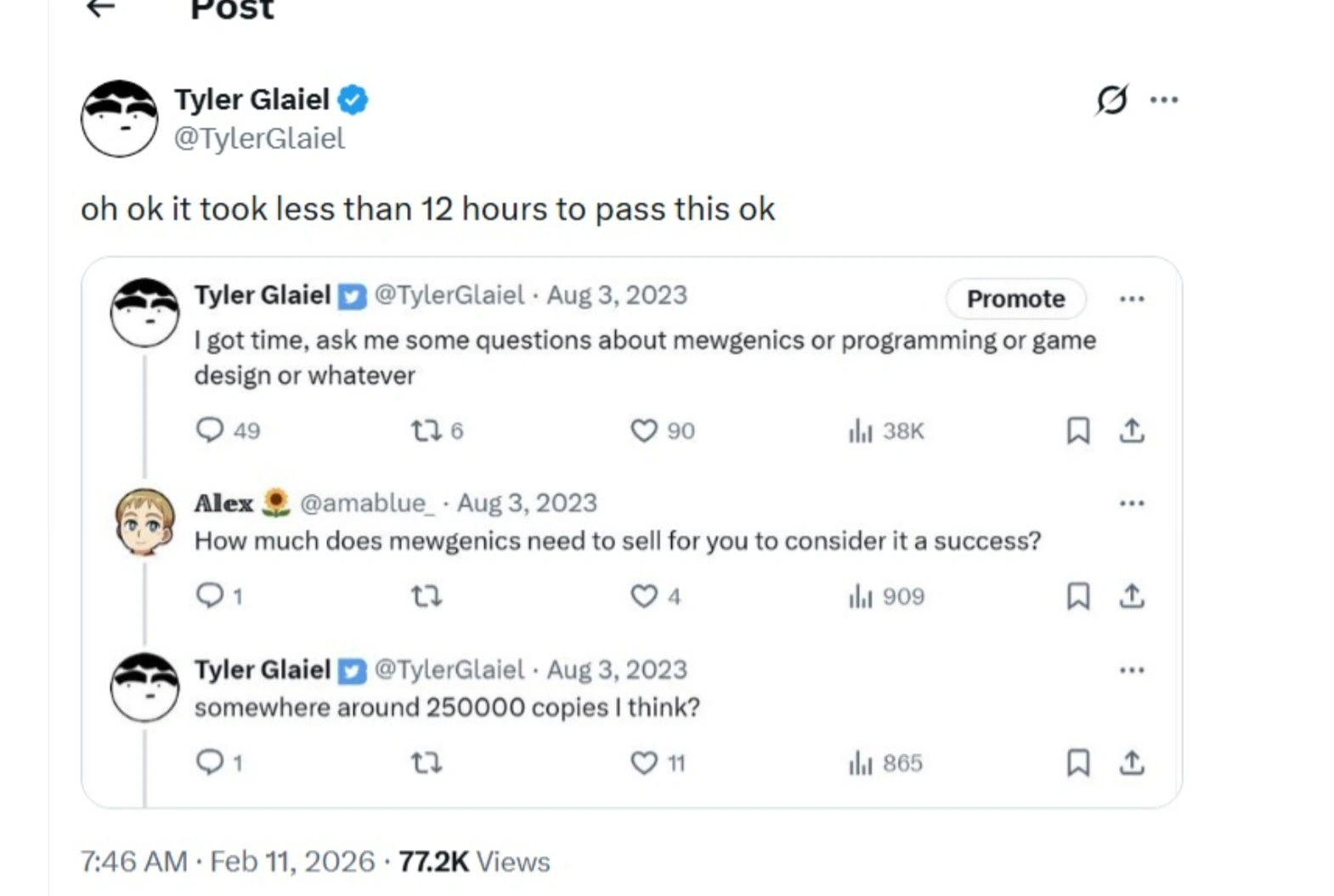1334x896 pixels.
Task: Click reply icon with 49 replies
Action: (x=210, y=431)
